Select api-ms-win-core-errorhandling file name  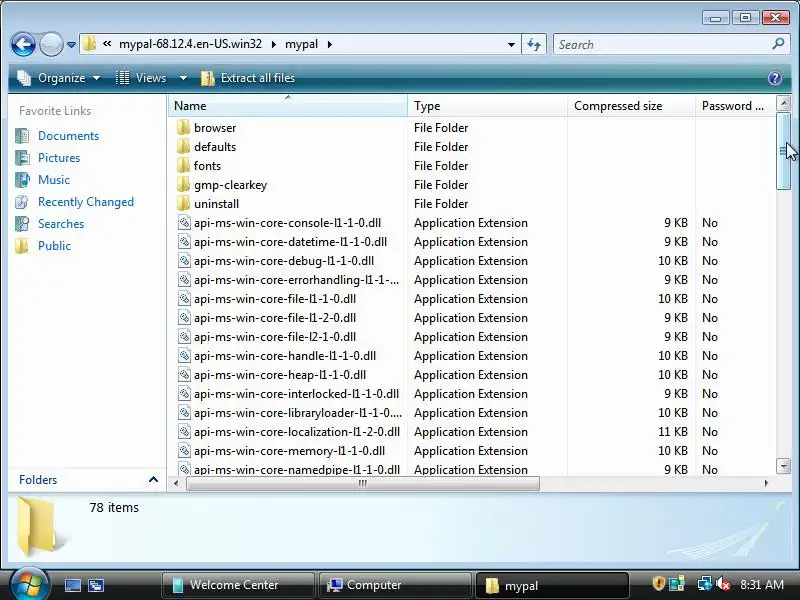point(296,280)
